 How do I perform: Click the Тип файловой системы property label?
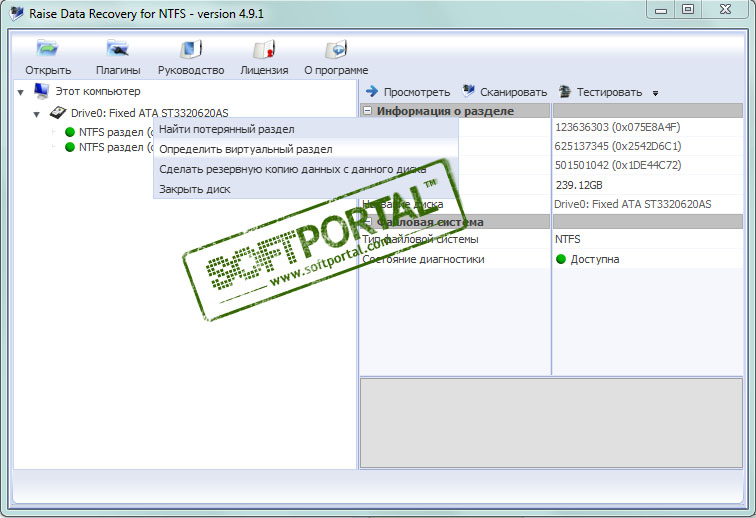tap(420, 239)
